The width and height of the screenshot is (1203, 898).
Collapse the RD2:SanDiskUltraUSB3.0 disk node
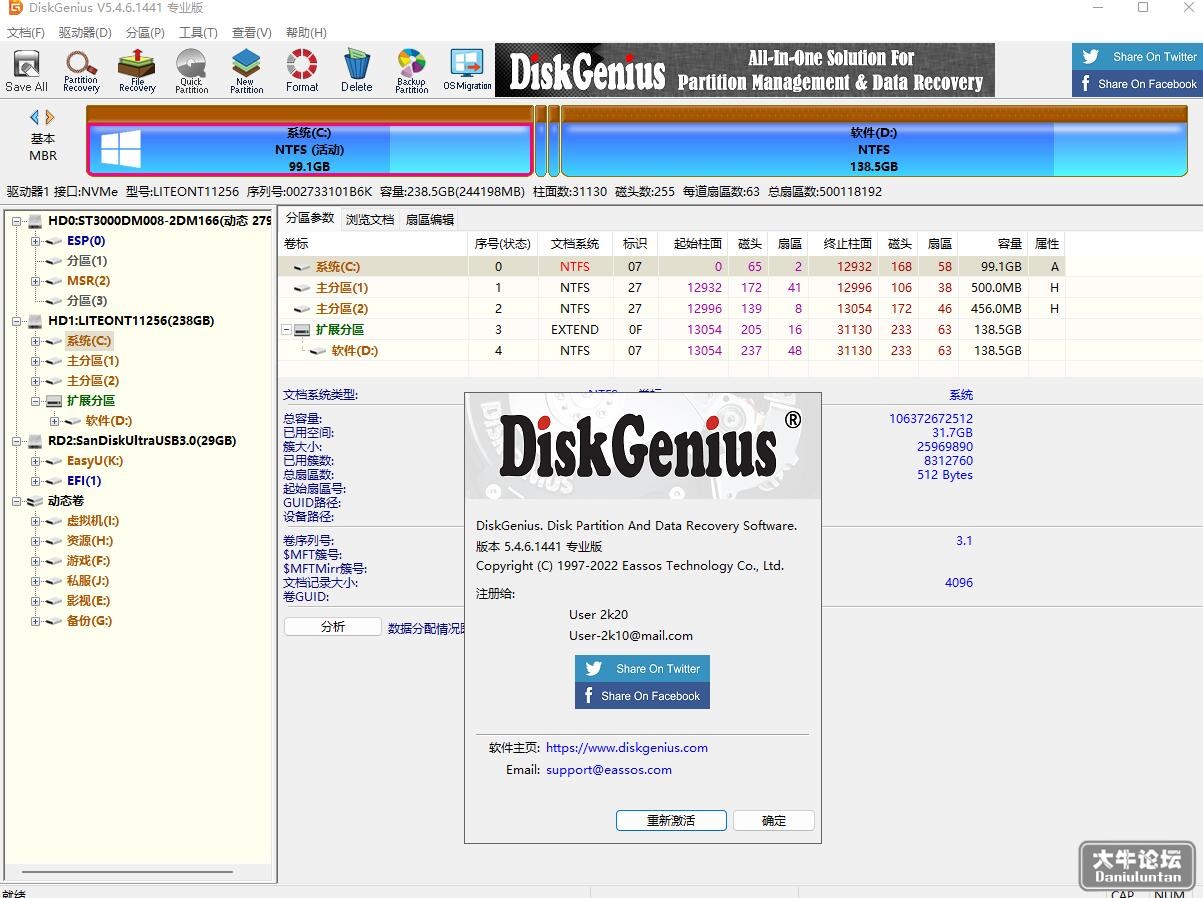tap(17, 441)
